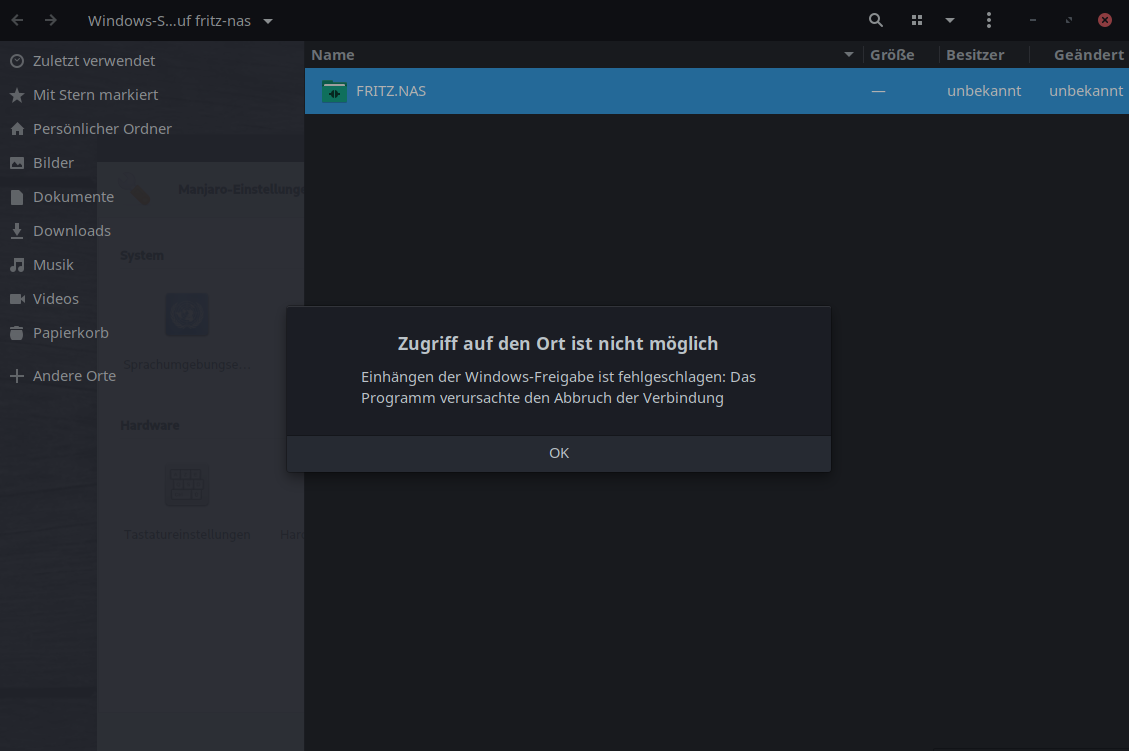1129x751 pixels.
Task: Click the forward navigation arrow
Action: [x=51, y=20]
